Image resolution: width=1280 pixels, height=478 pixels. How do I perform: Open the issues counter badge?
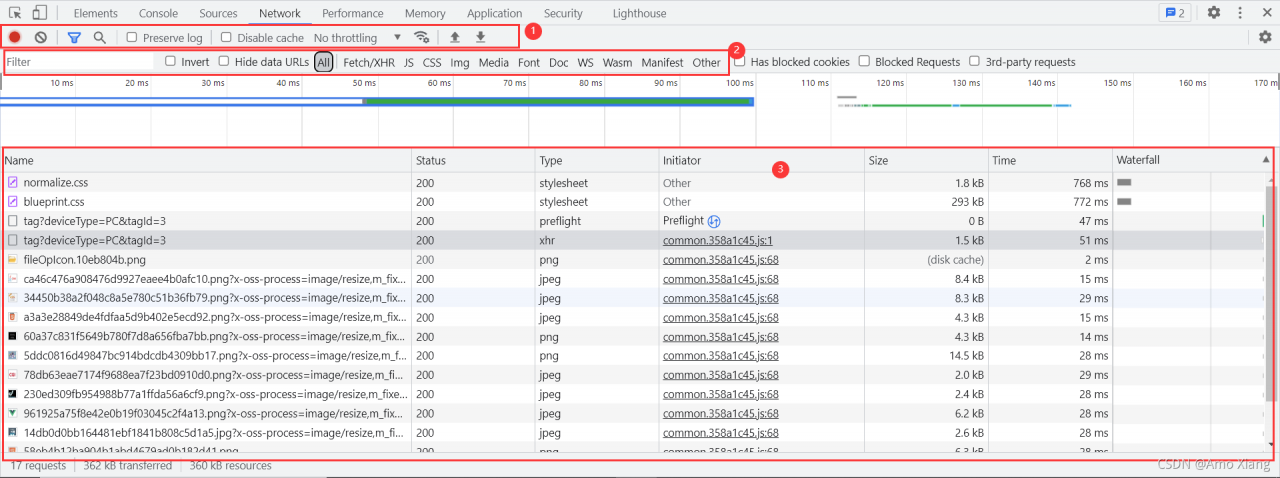click(x=1174, y=13)
